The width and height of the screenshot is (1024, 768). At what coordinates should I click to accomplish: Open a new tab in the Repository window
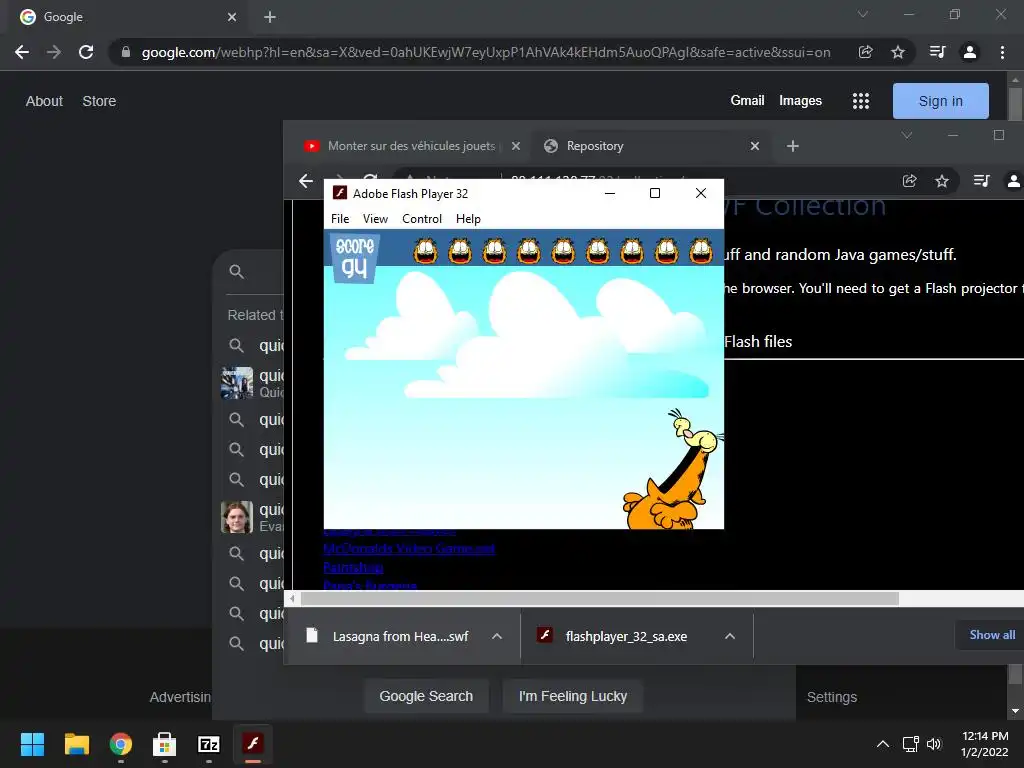point(793,146)
